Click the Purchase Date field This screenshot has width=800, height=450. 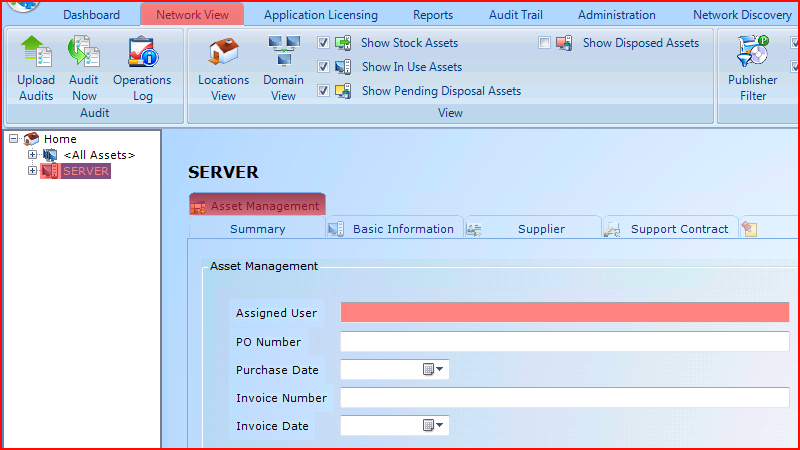click(394, 369)
